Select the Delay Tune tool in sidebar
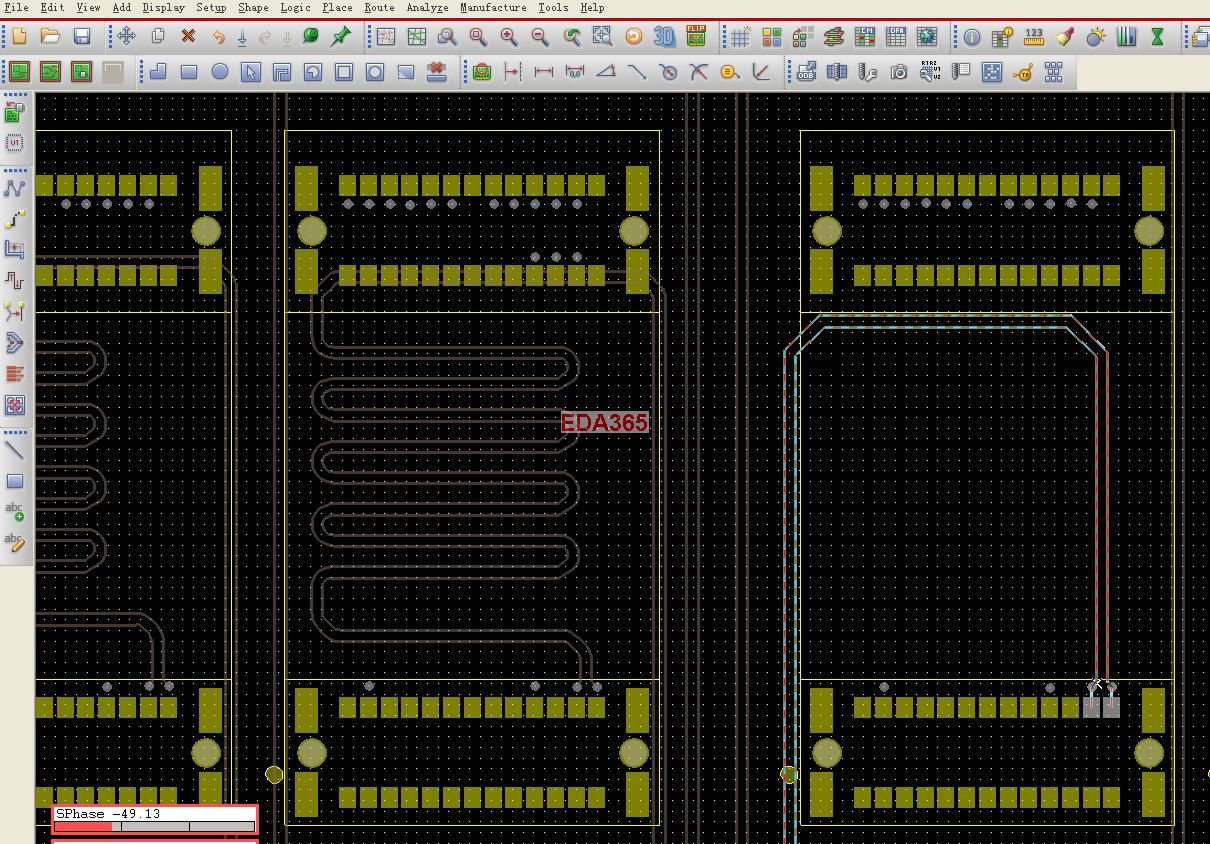1210x844 pixels. pyautogui.click(x=14, y=280)
